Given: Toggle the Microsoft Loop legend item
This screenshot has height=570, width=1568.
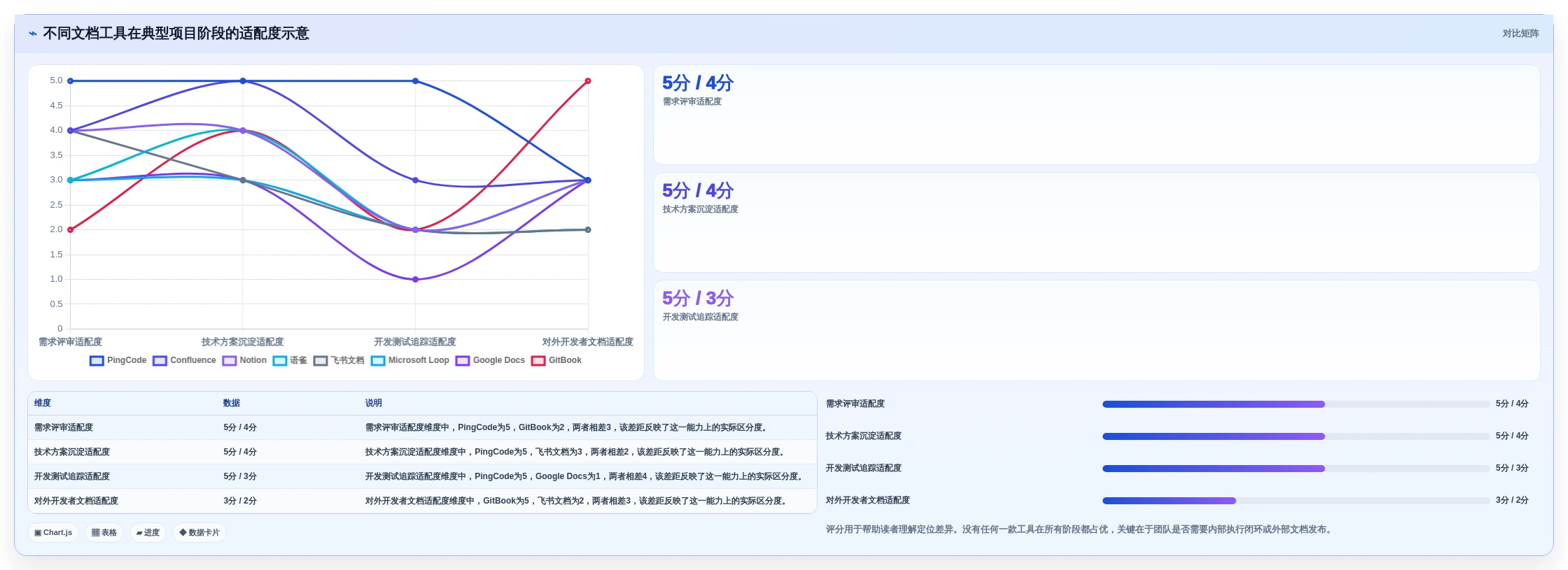Looking at the screenshot, I should click(x=410, y=361).
